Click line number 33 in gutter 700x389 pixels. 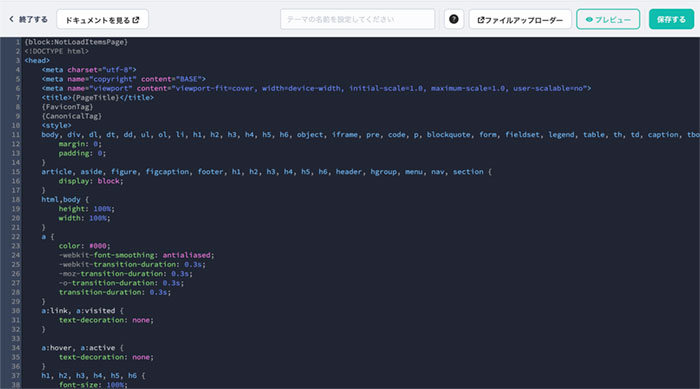click(x=16, y=339)
